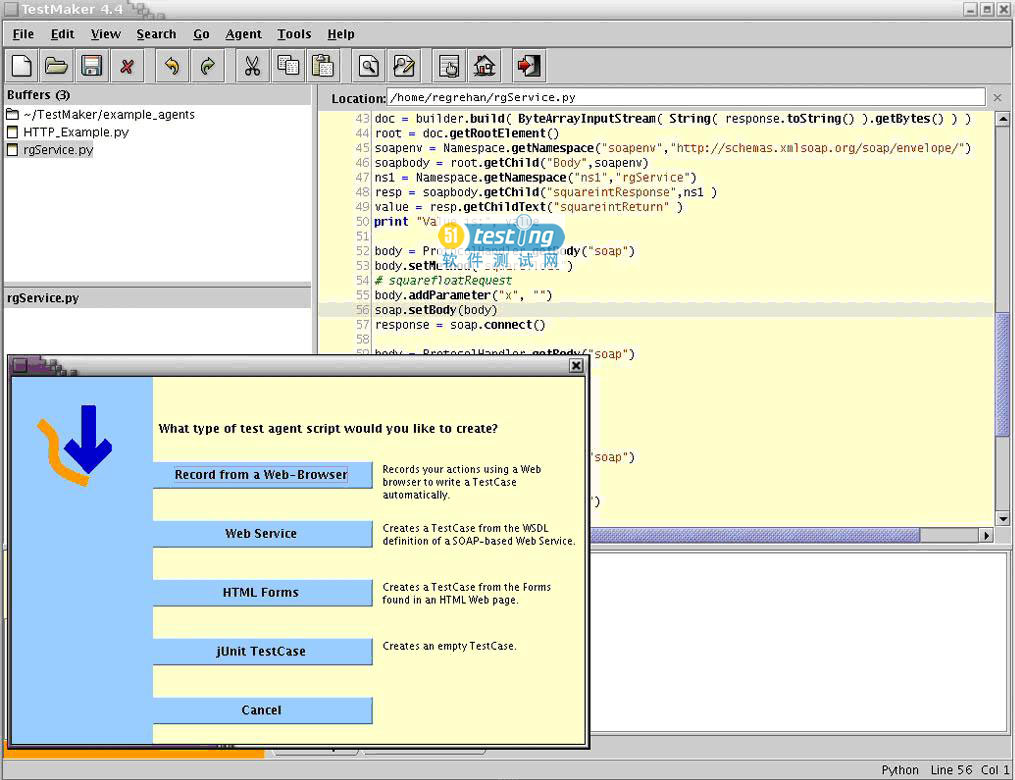Open the Tools menu
The width and height of the screenshot is (1015, 780).
294,34
